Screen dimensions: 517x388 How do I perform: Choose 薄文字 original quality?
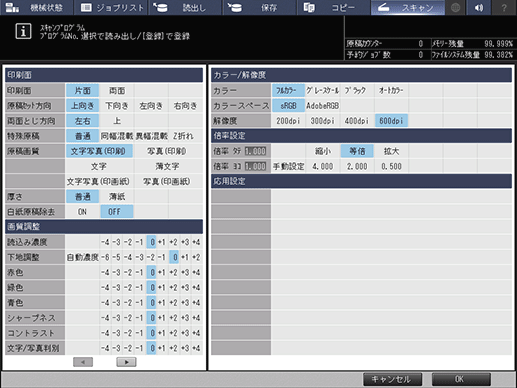(x=168, y=166)
